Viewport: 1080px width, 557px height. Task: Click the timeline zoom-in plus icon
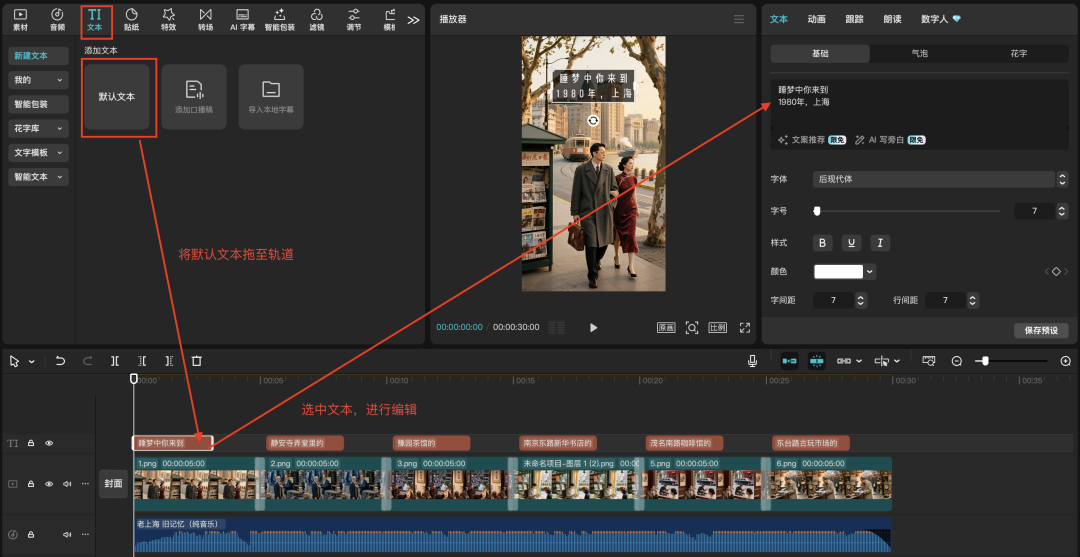click(x=1065, y=361)
